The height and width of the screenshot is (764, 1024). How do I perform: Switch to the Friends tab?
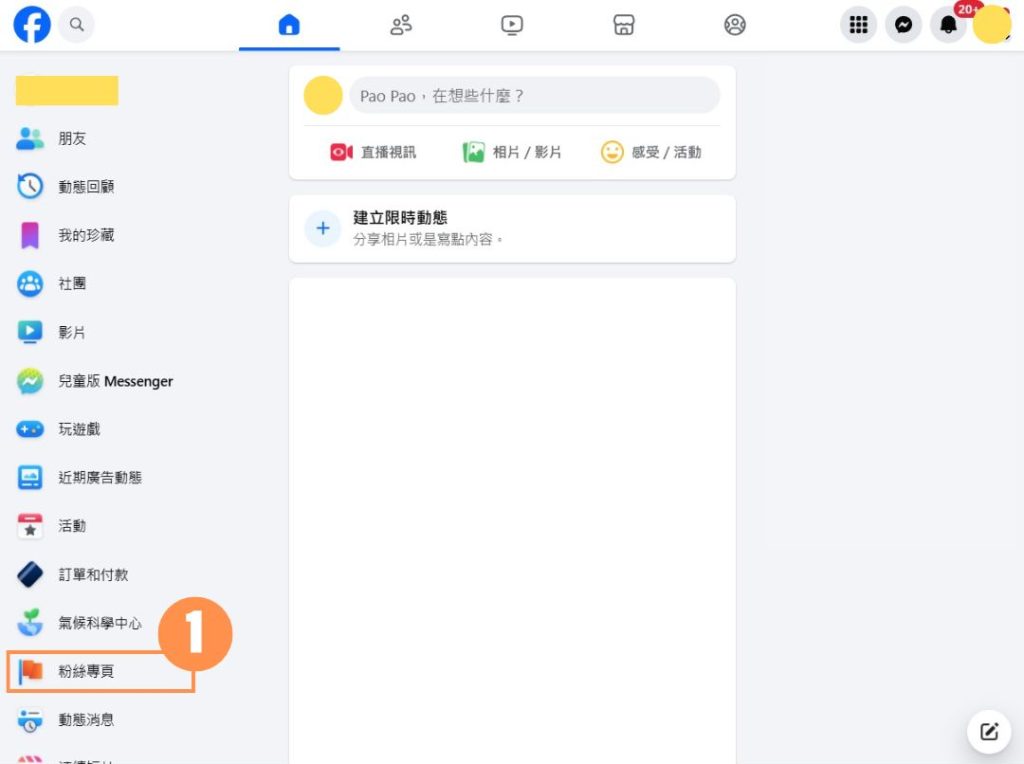click(x=401, y=25)
